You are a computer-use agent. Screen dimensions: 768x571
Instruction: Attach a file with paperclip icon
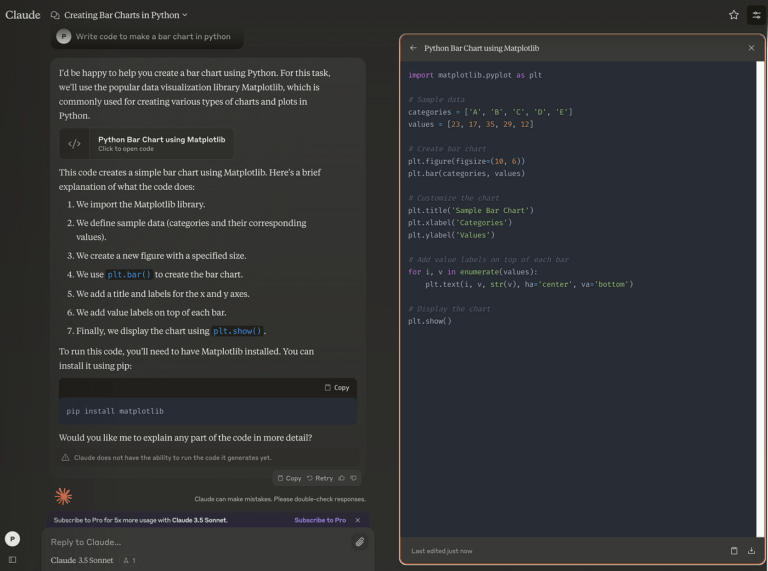point(360,542)
